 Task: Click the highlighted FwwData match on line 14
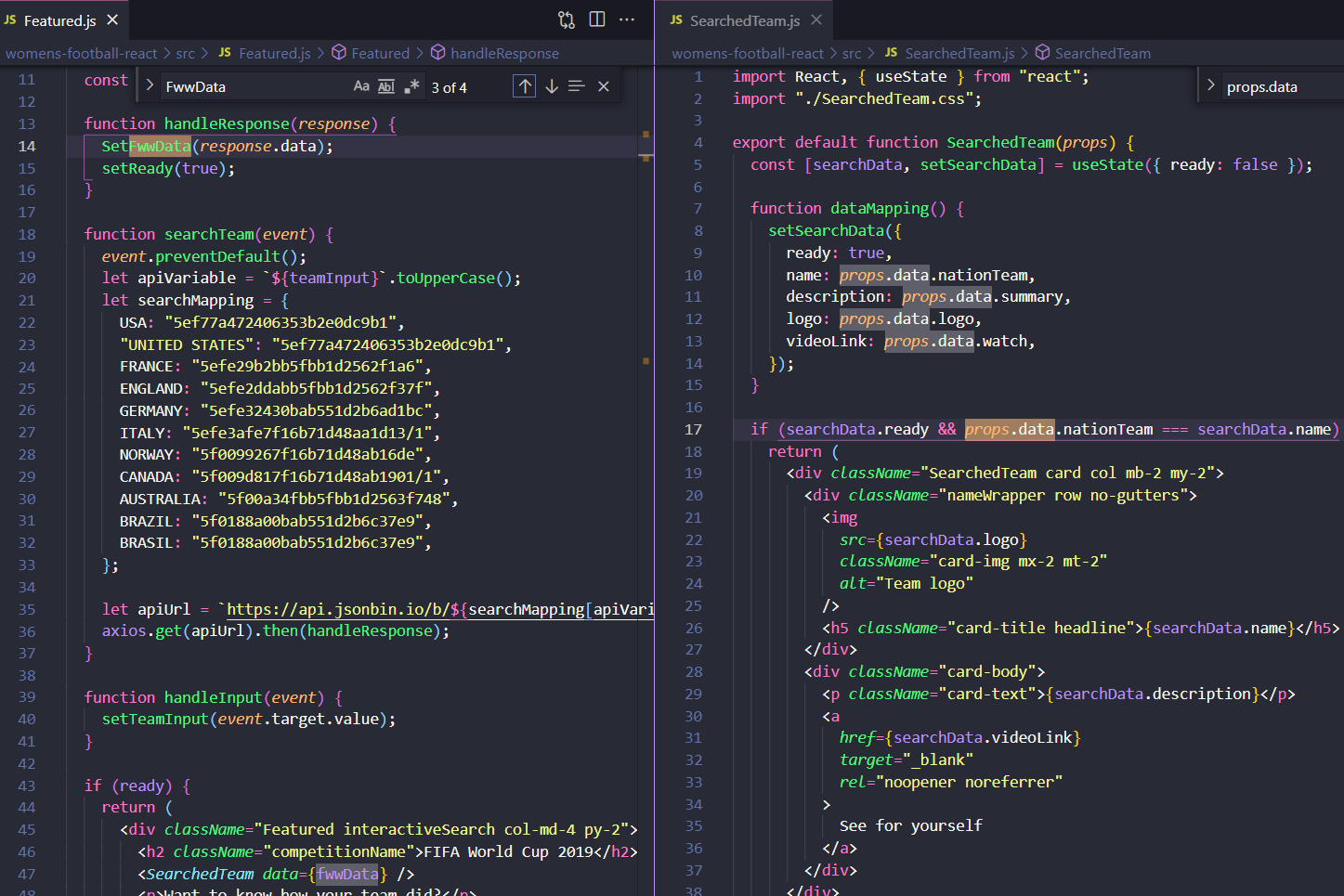160,146
